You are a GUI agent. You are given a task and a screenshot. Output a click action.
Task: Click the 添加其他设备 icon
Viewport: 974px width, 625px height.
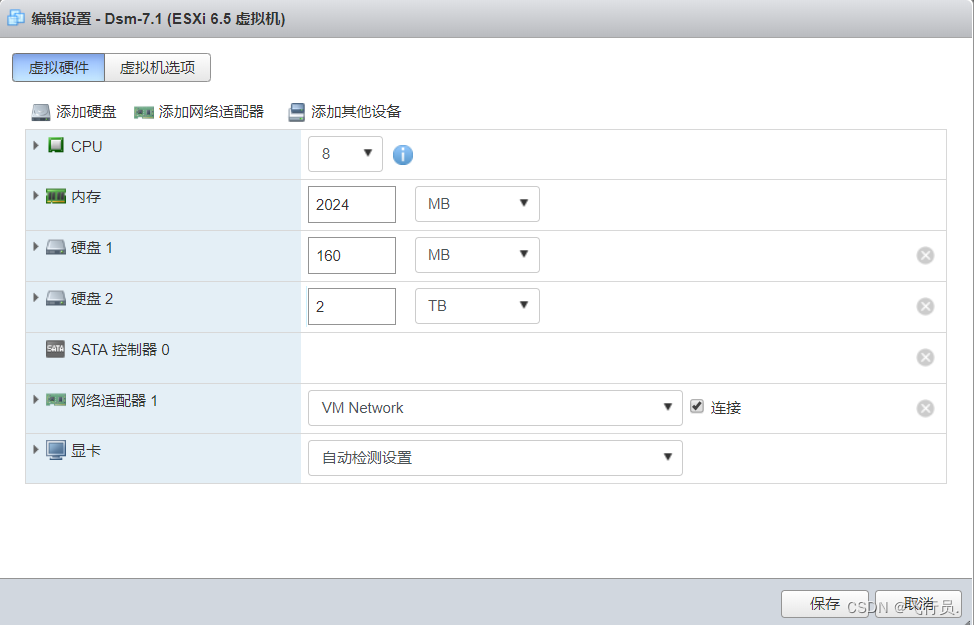coord(296,112)
